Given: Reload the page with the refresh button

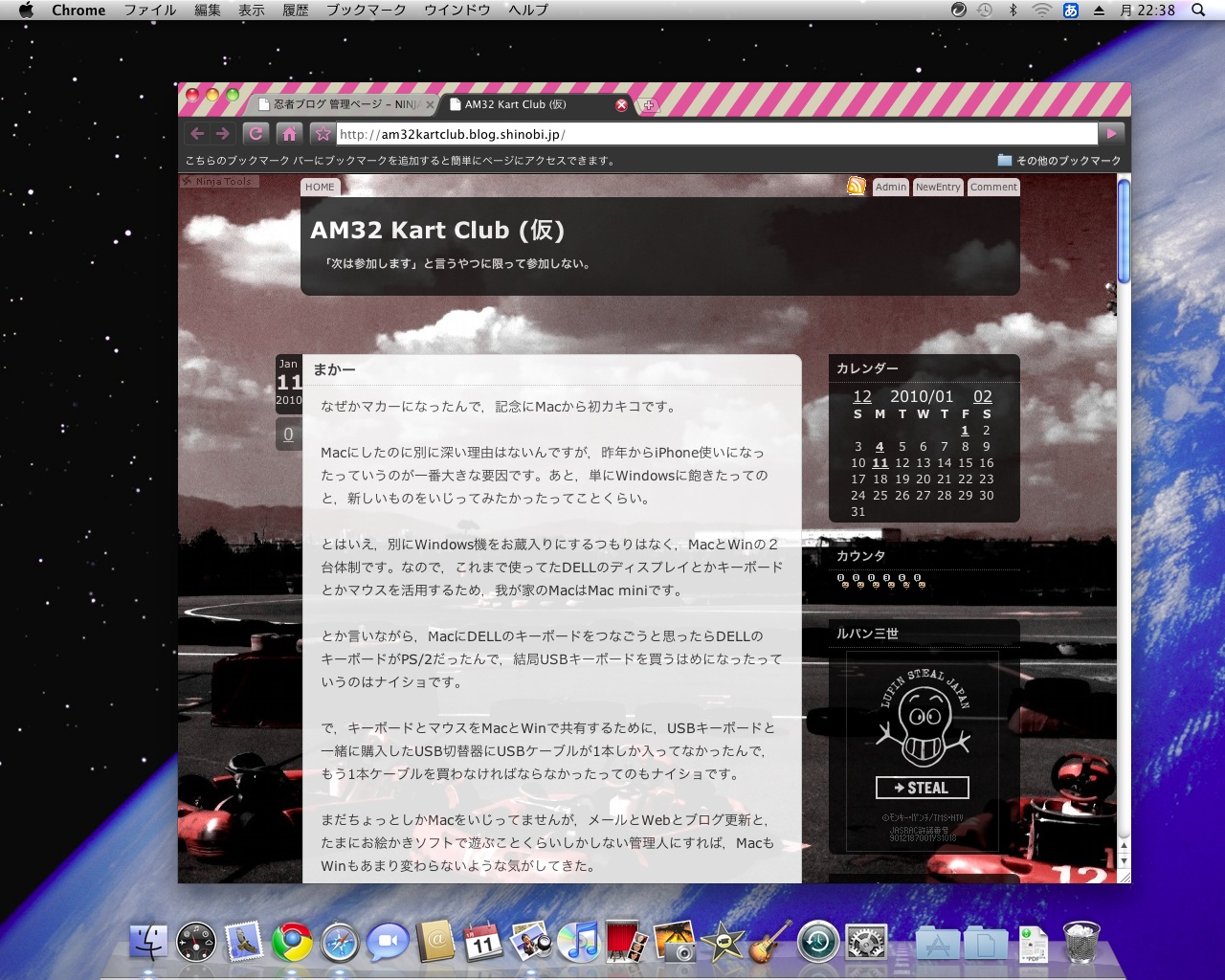Looking at the screenshot, I should coord(256,134).
